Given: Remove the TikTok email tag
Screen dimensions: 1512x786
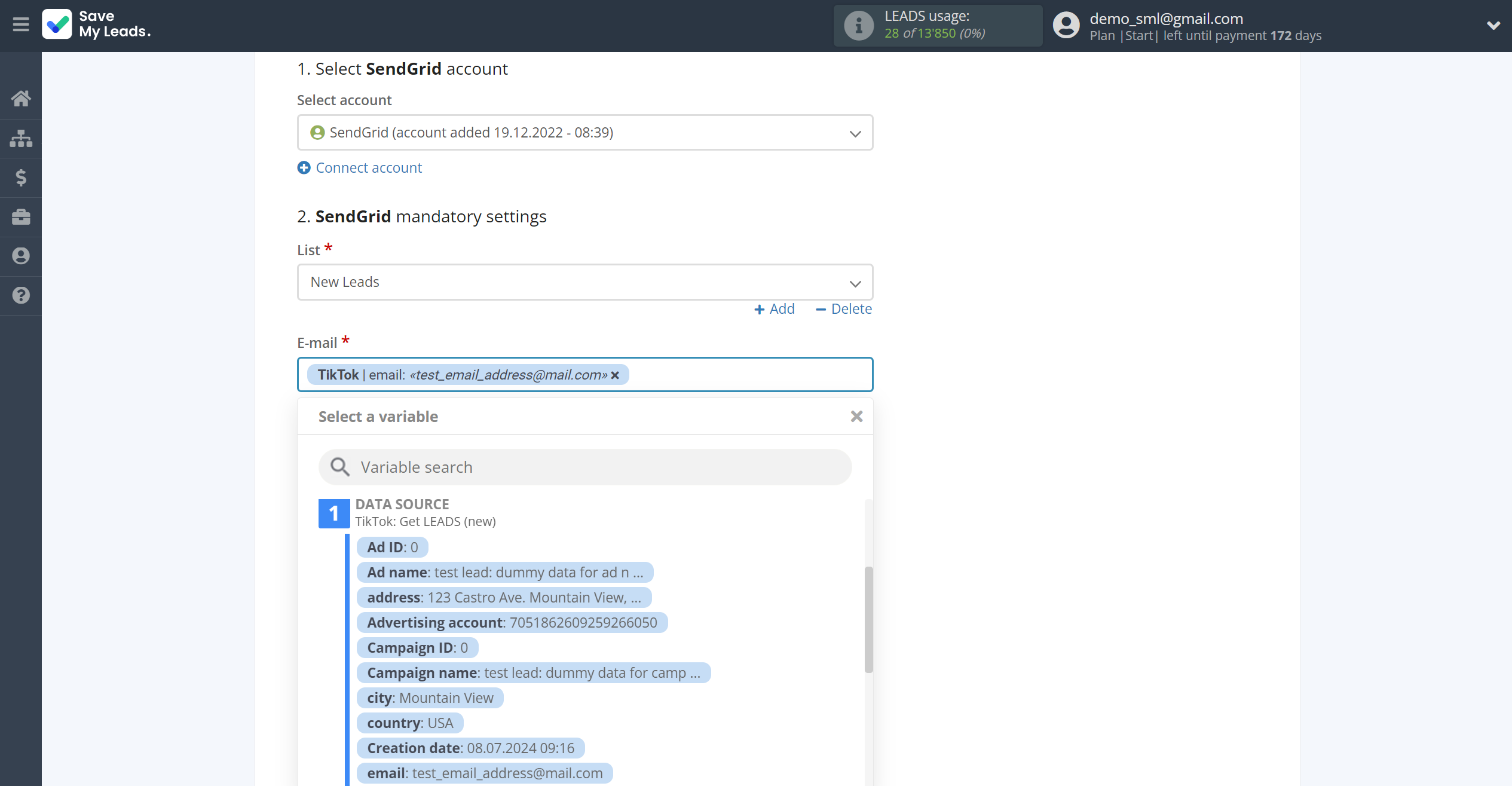Looking at the screenshot, I should (x=615, y=375).
